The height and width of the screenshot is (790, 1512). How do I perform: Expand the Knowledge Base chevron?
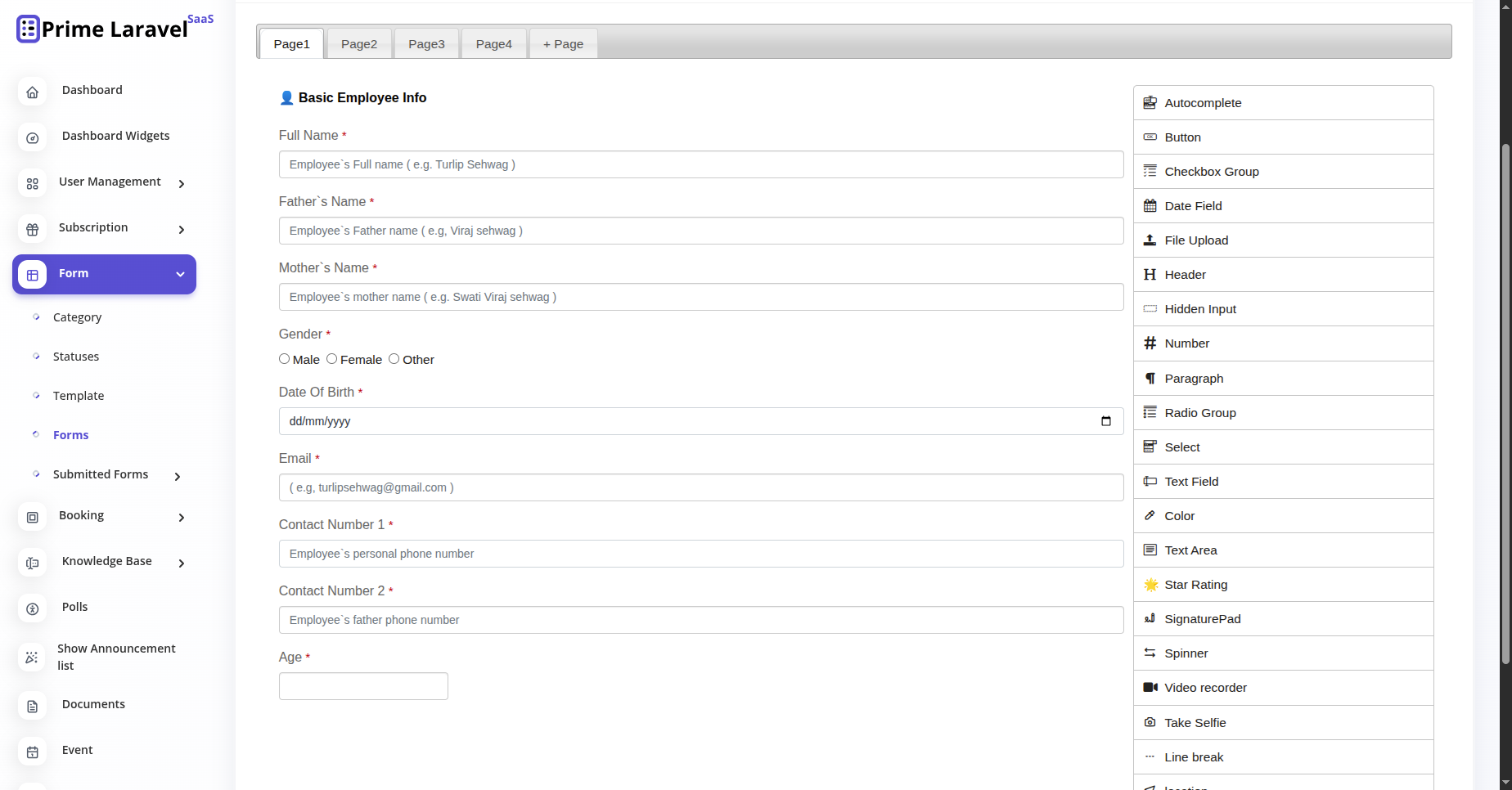pyautogui.click(x=182, y=563)
